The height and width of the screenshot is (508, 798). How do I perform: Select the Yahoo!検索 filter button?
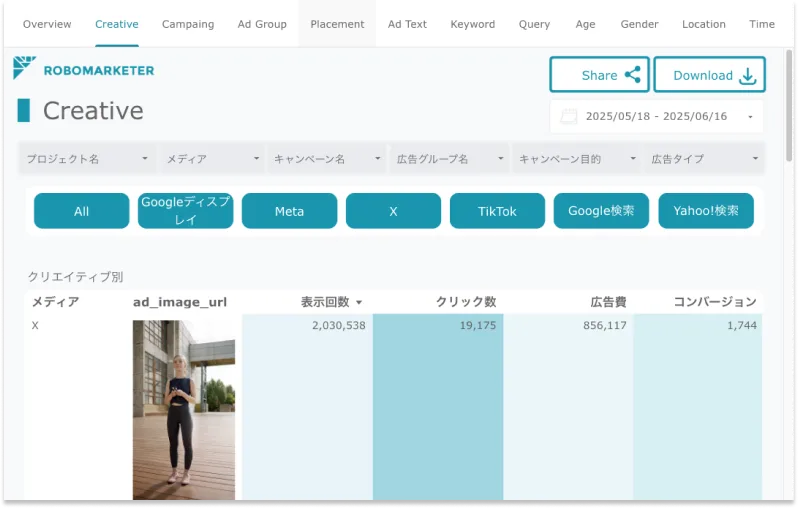(705, 211)
